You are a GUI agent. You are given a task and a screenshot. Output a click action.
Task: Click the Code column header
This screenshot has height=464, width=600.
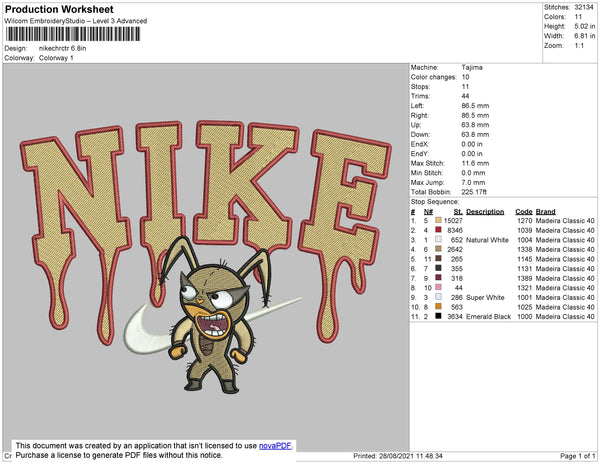523,212
